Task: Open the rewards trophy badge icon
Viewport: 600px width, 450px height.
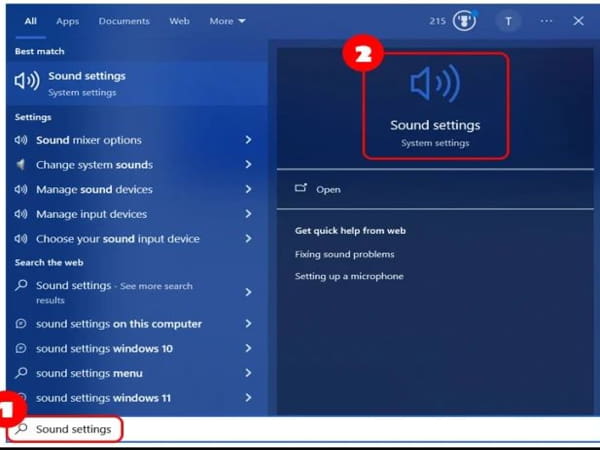Action: pos(464,21)
